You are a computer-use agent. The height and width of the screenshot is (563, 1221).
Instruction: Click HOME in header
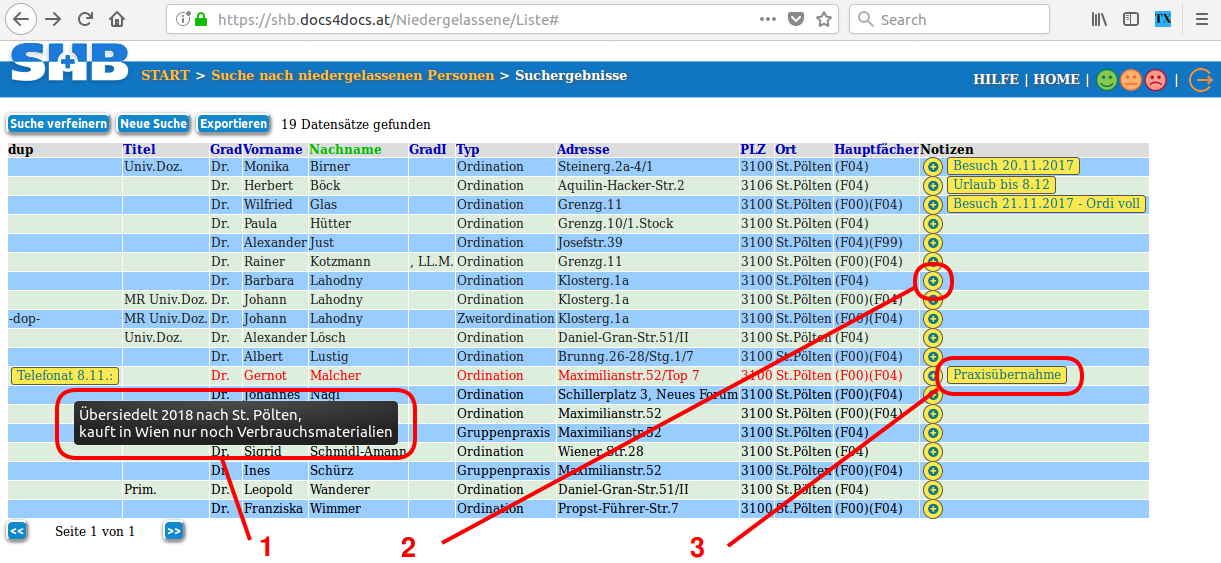point(1056,80)
